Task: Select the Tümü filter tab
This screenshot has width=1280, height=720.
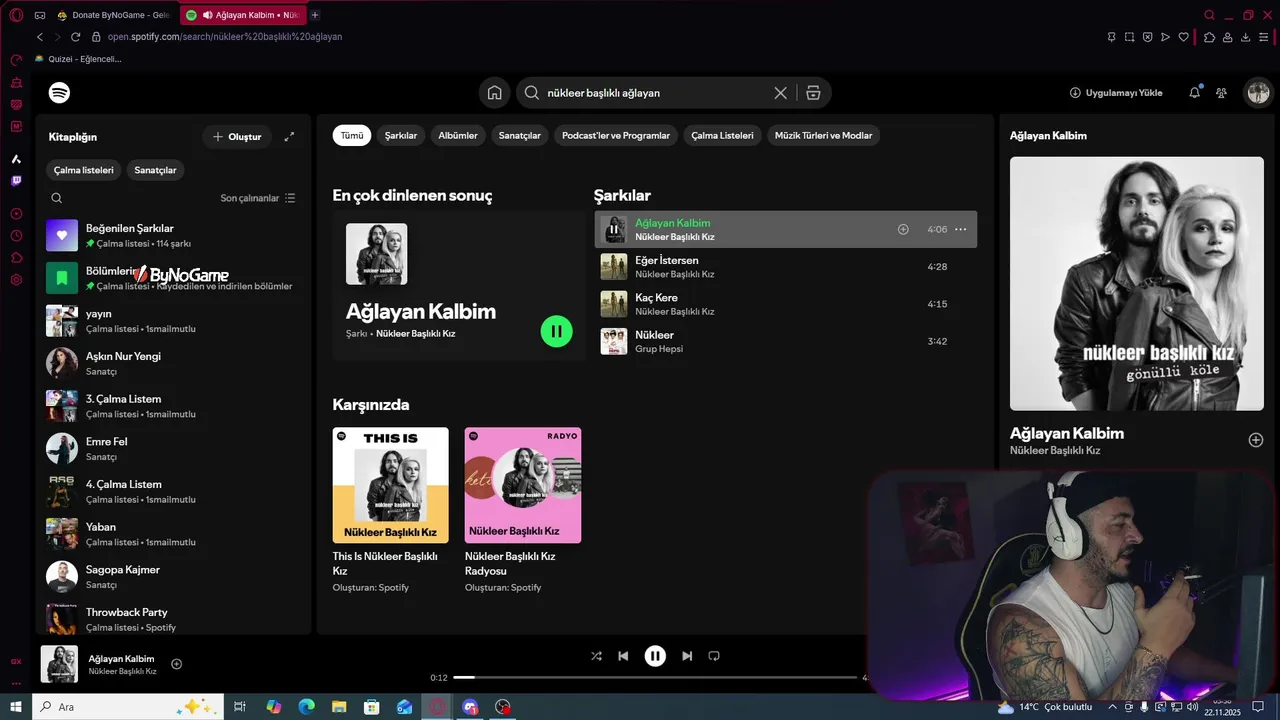Action: click(x=352, y=135)
